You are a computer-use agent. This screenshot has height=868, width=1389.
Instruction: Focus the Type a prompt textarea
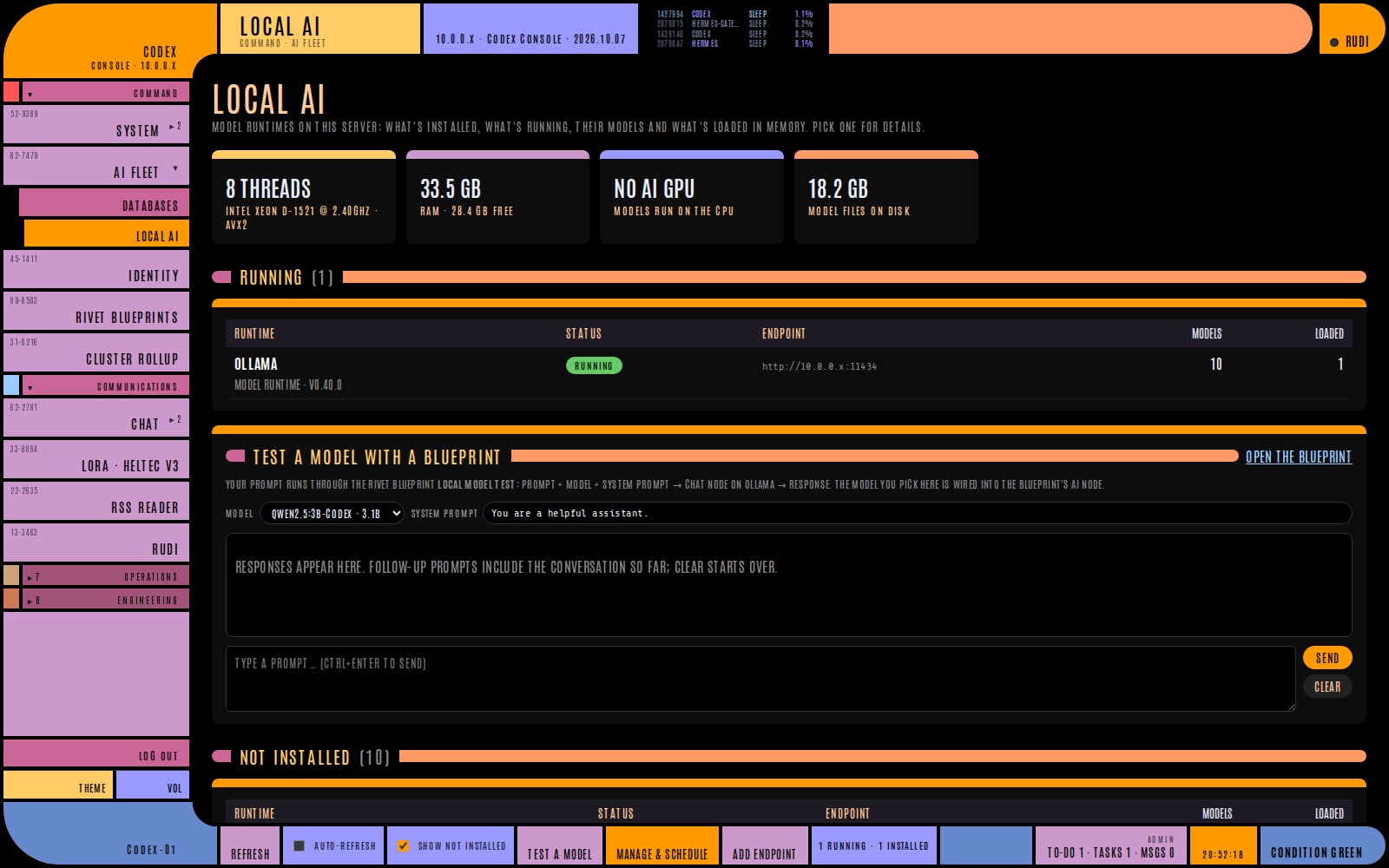pyautogui.click(x=760, y=679)
